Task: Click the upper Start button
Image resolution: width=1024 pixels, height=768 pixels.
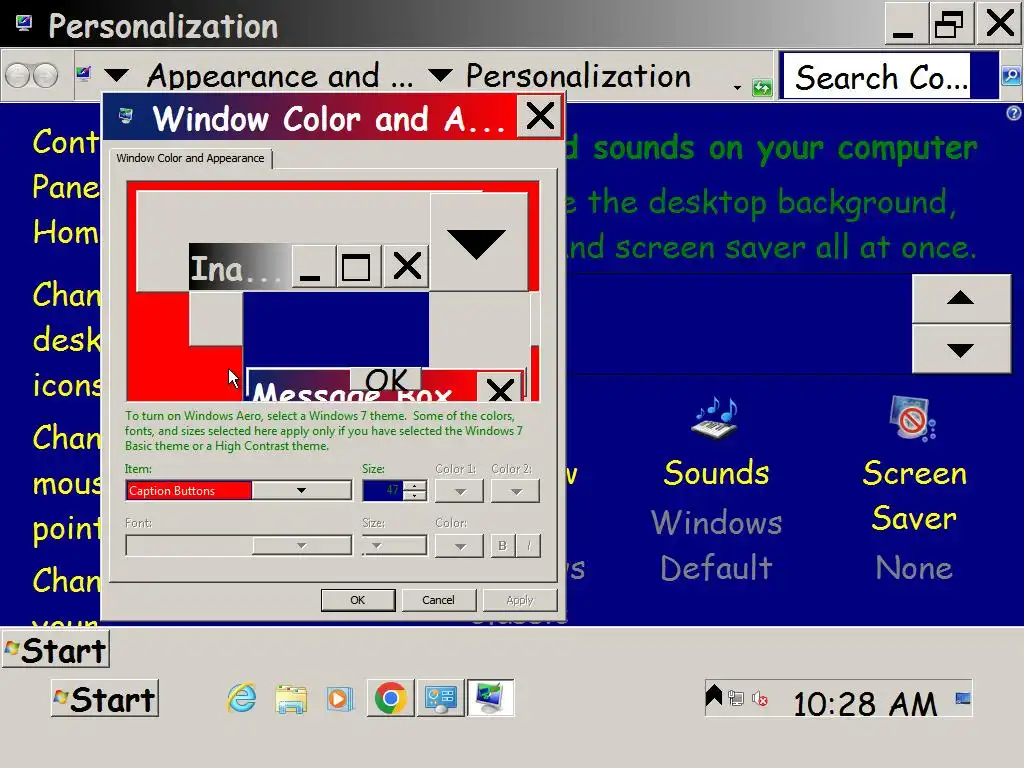Action: tap(56, 650)
